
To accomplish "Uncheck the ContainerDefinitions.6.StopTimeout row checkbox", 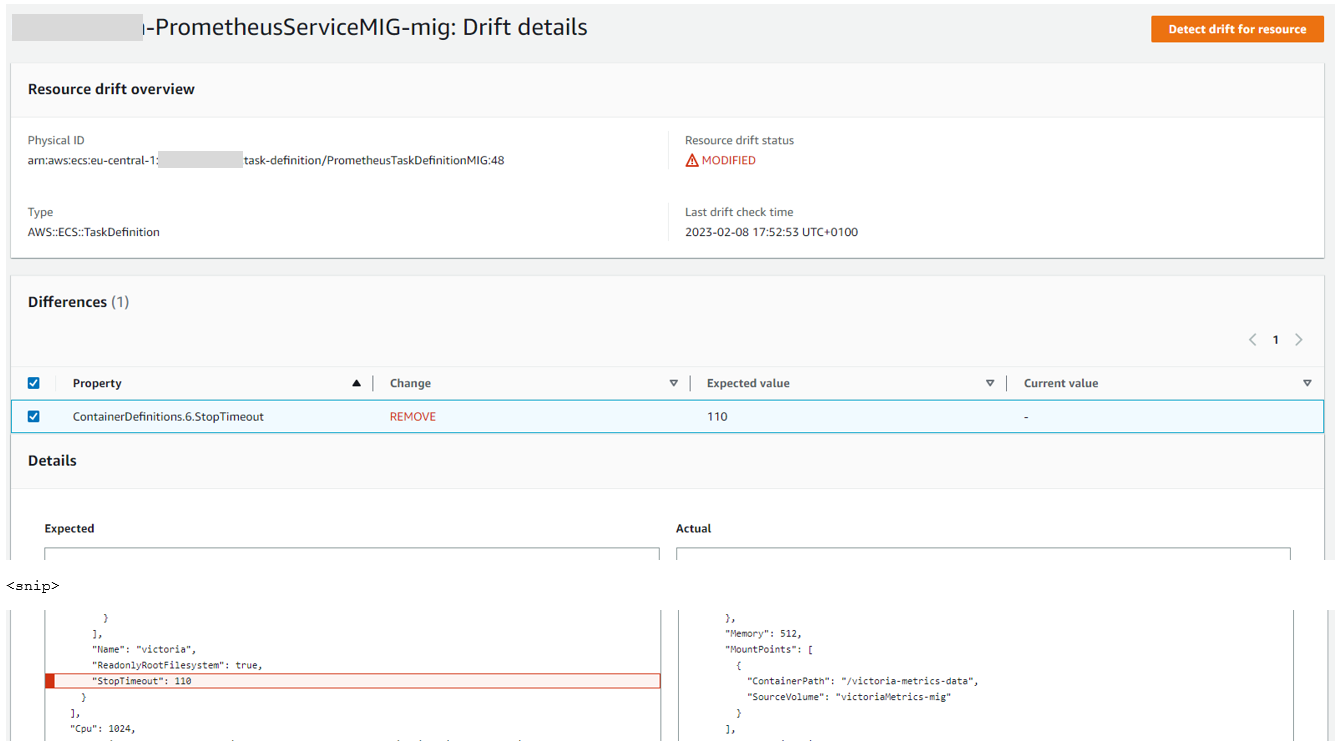I will [33, 415].
